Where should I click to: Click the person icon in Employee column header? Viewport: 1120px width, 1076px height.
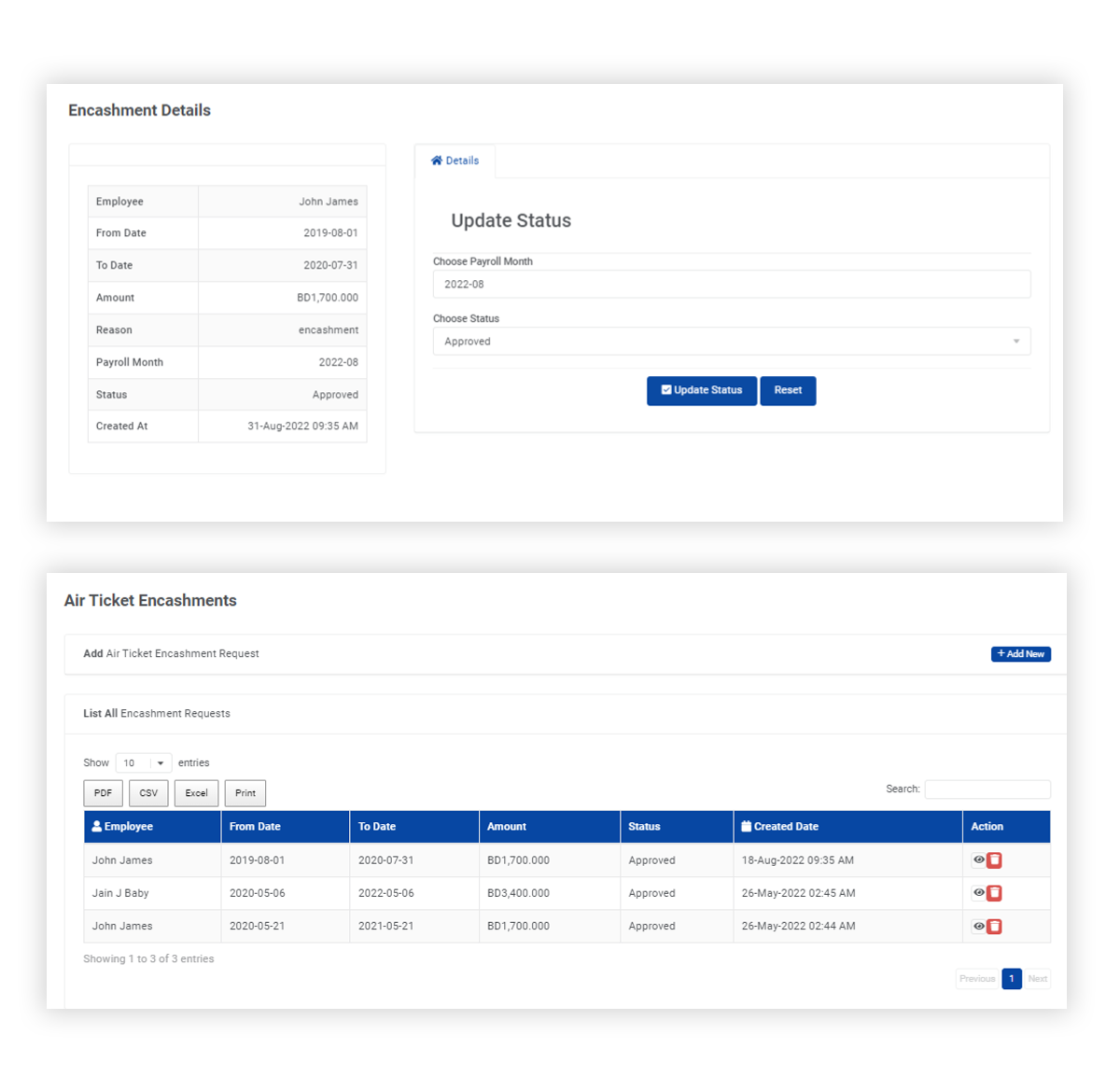tap(98, 826)
